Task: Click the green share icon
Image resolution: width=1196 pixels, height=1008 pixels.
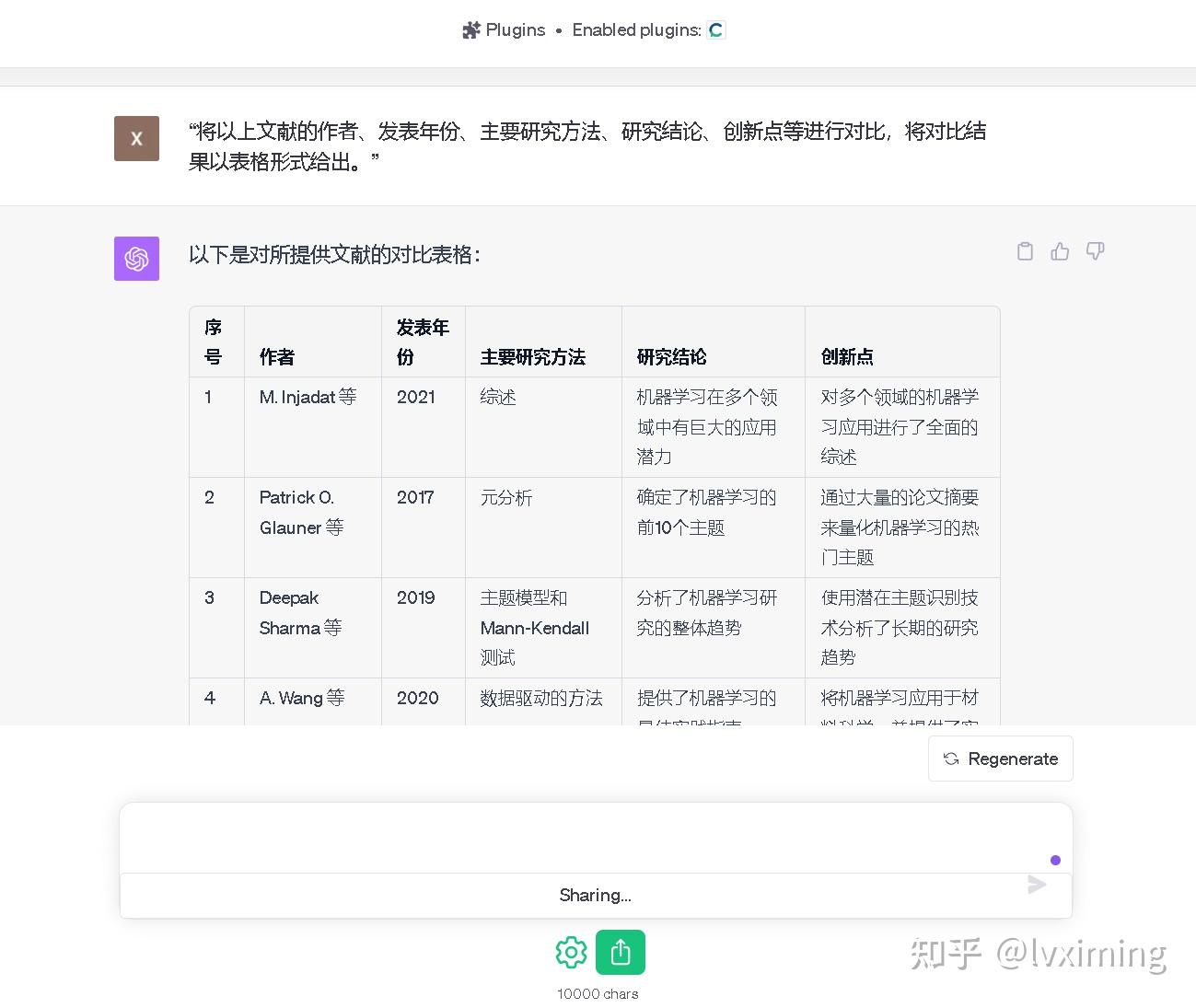Action: pyautogui.click(x=621, y=952)
